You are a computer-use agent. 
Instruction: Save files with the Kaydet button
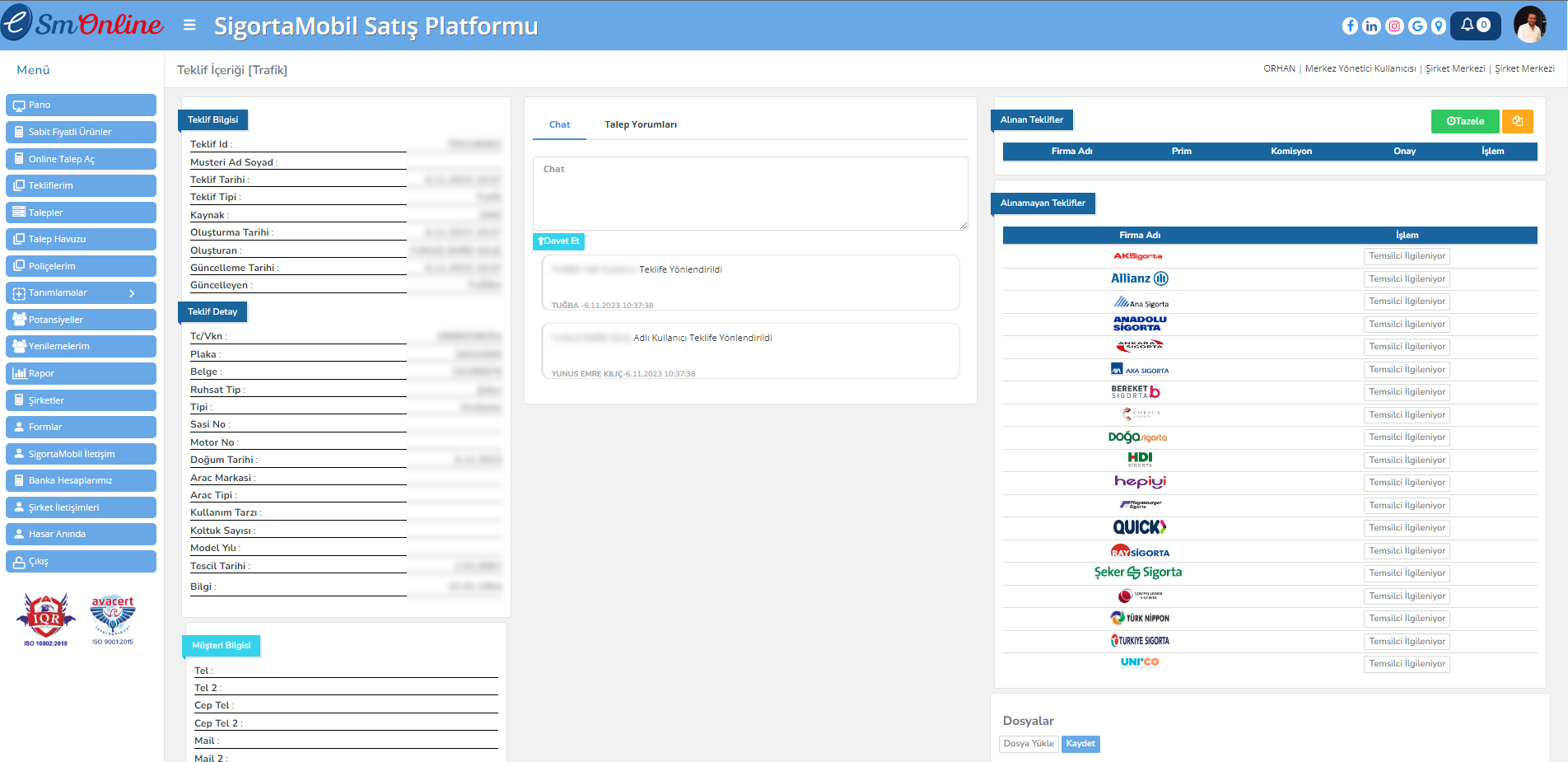[1080, 744]
